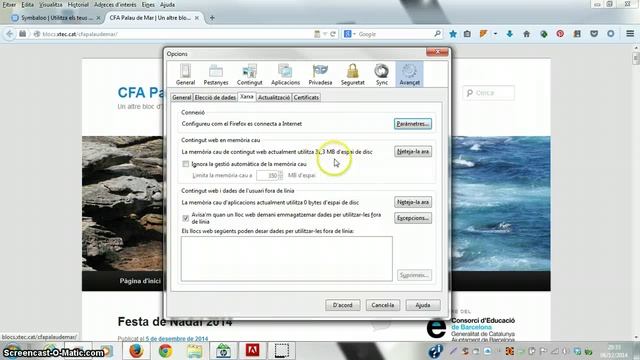The height and width of the screenshot is (360, 640).
Task: Switch to the Elecció de dades tab
Action: click(x=215, y=98)
